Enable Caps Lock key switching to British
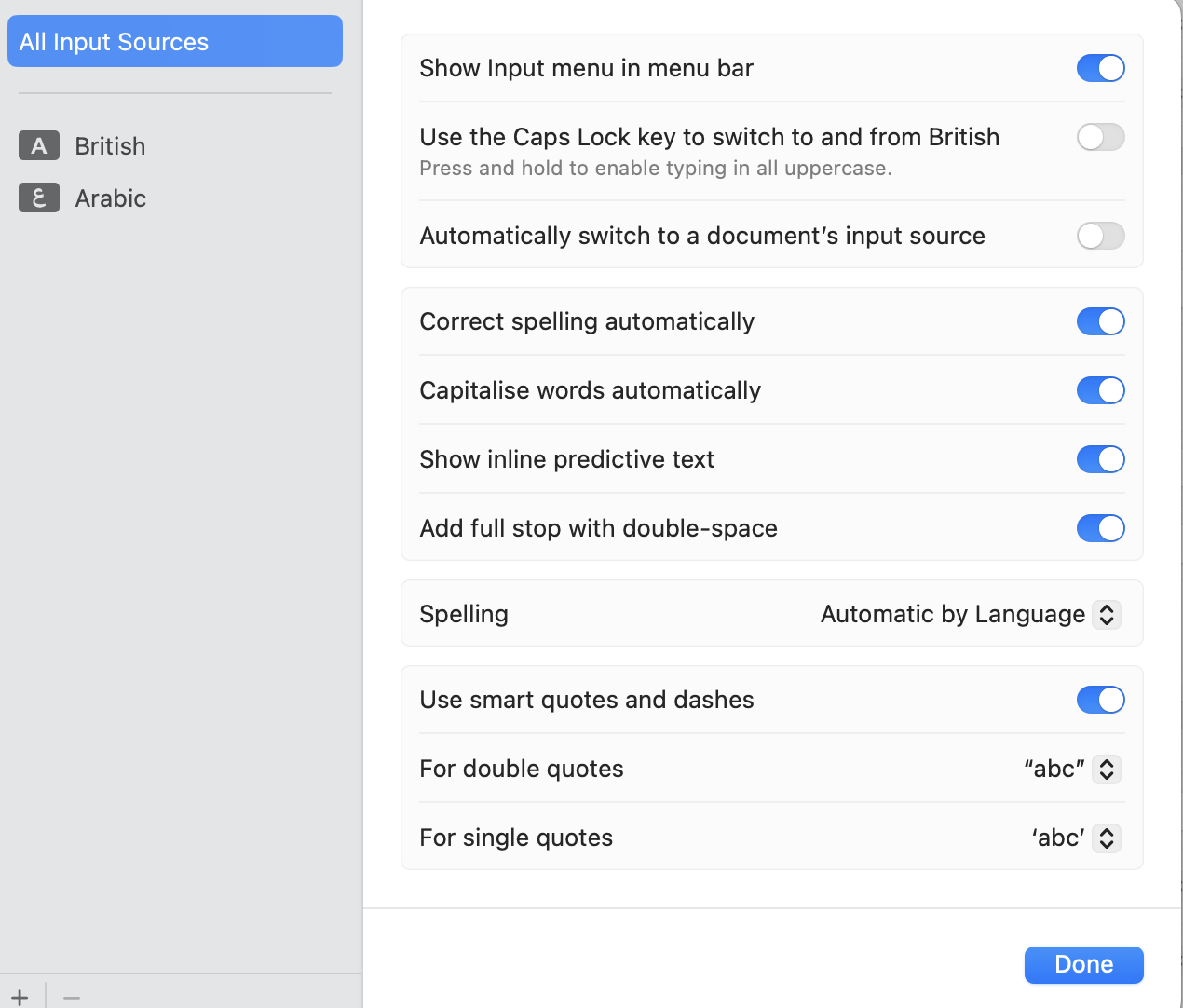Viewport: 1183px width, 1008px height. 1100,137
